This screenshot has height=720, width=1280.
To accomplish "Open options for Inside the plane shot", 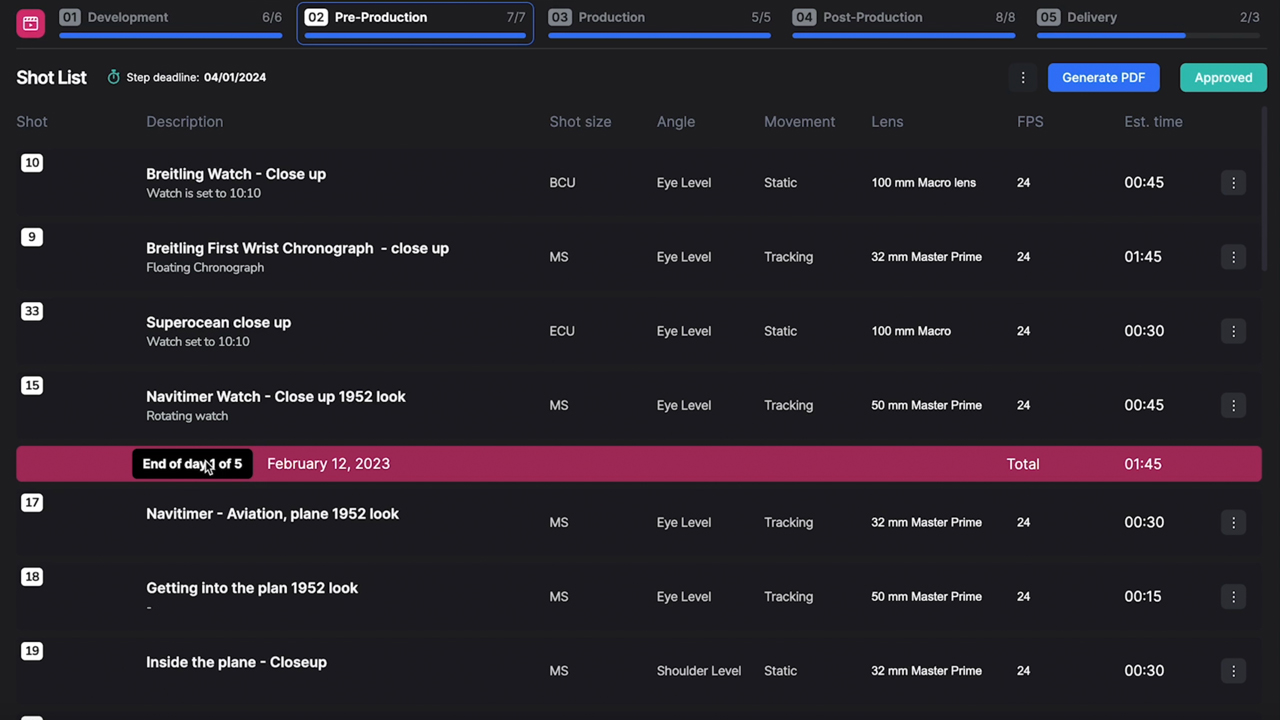I will click(1233, 671).
